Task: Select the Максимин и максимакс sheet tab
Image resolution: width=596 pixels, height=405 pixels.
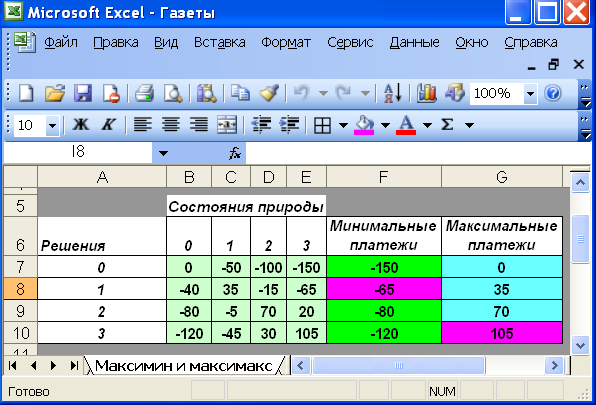Action: 184,366
